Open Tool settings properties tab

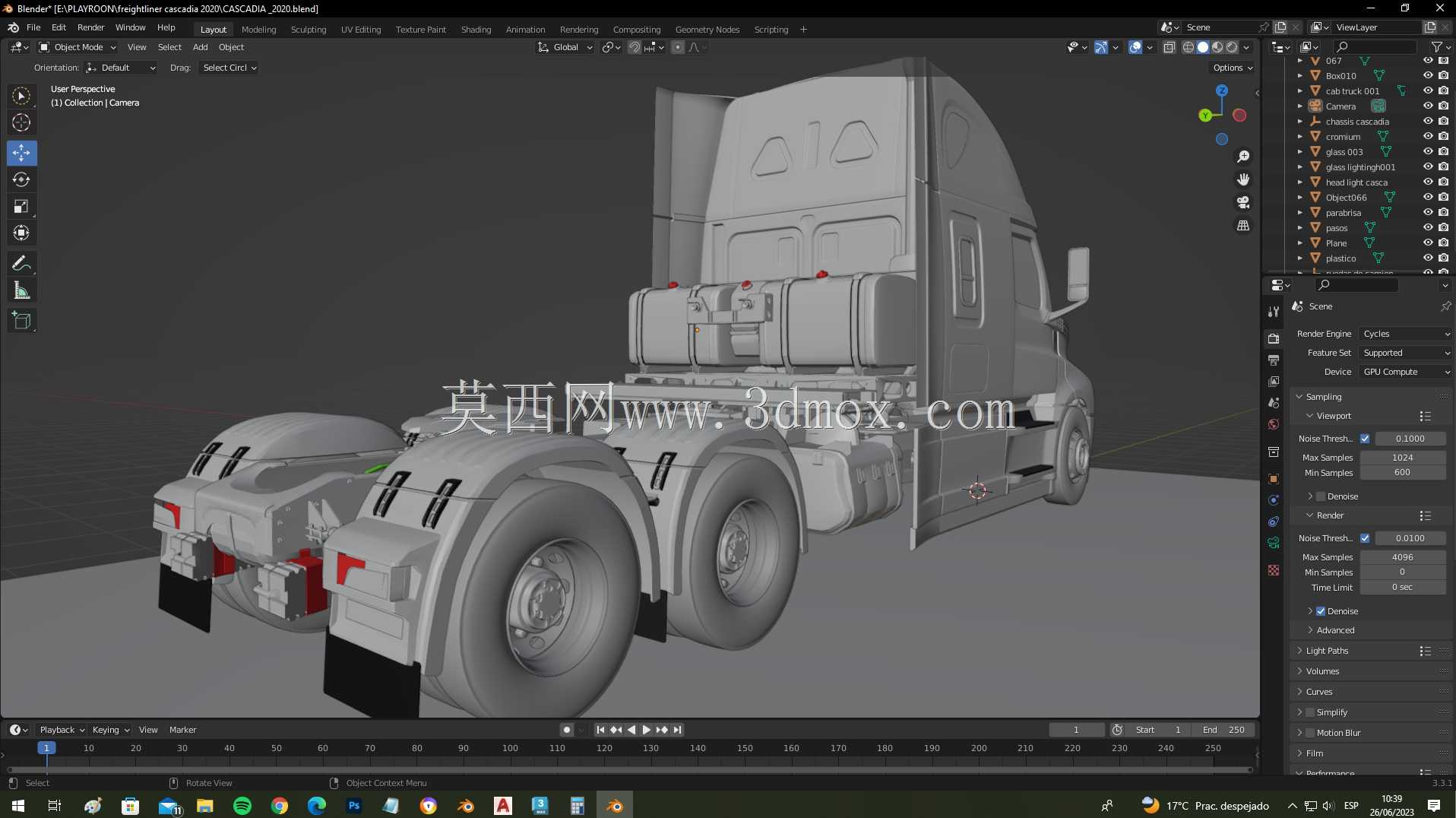click(1274, 312)
